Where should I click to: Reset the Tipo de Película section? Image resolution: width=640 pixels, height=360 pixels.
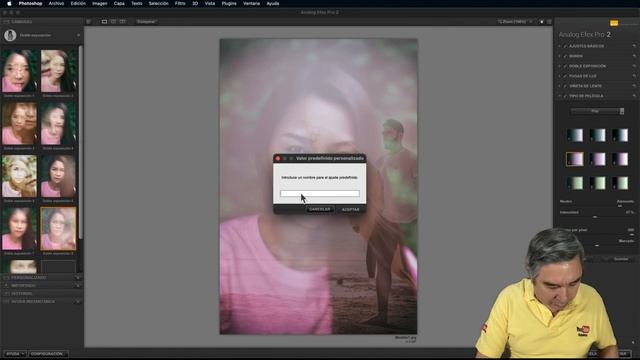(634, 96)
